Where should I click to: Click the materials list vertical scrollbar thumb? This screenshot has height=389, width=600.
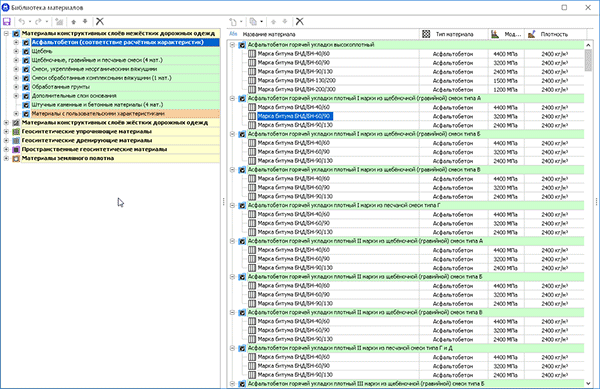(589, 60)
